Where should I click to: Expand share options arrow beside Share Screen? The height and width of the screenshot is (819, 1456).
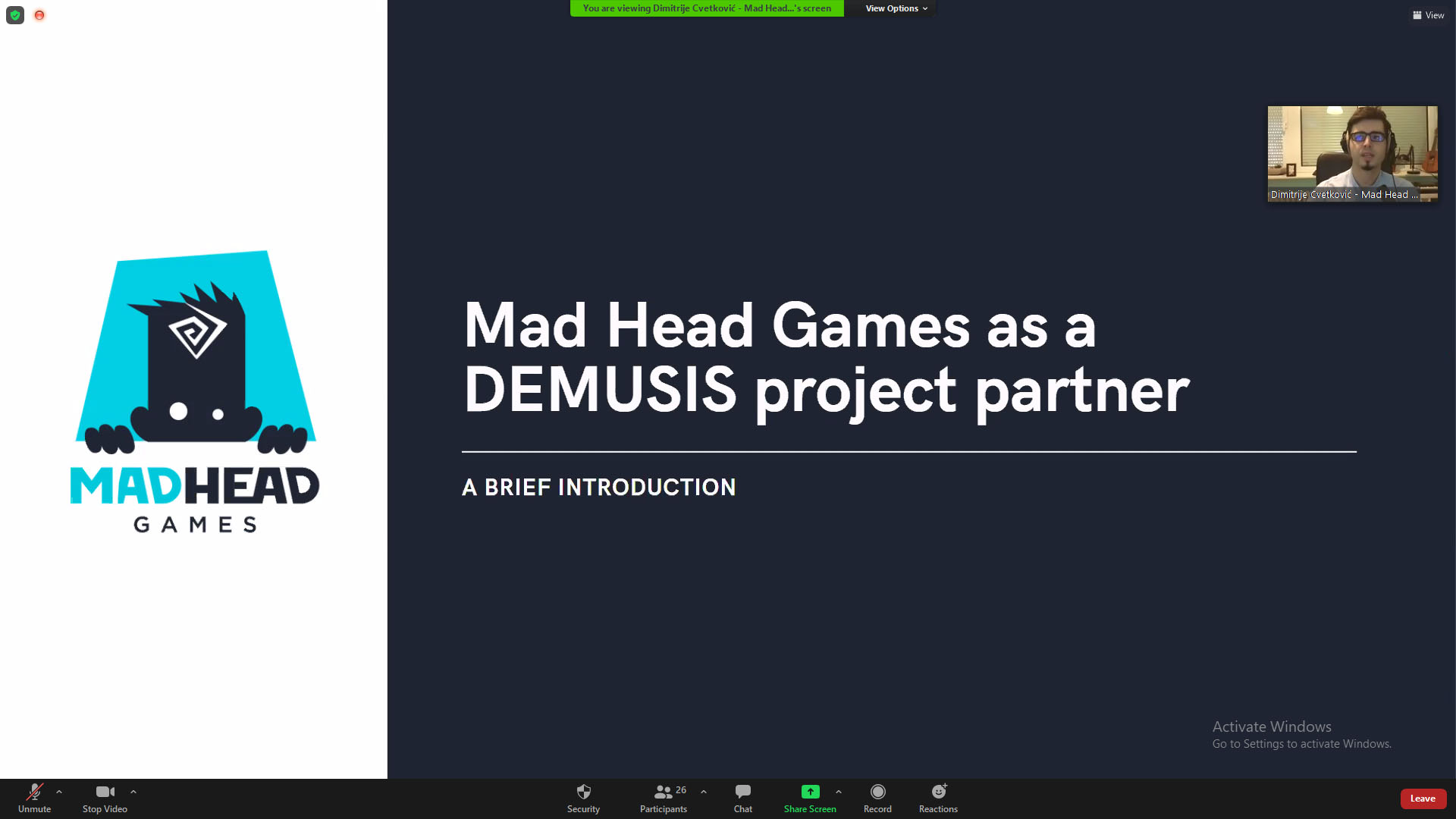(839, 792)
